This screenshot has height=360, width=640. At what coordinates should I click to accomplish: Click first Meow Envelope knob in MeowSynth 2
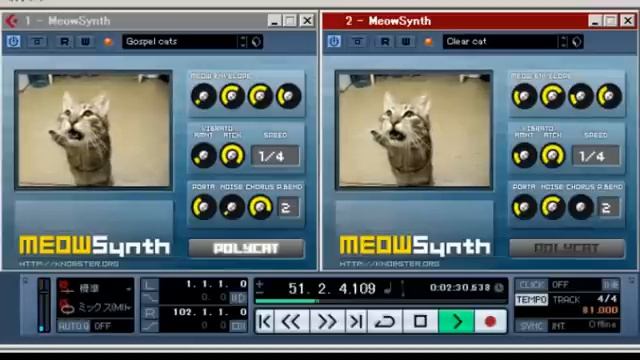tap(524, 96)
